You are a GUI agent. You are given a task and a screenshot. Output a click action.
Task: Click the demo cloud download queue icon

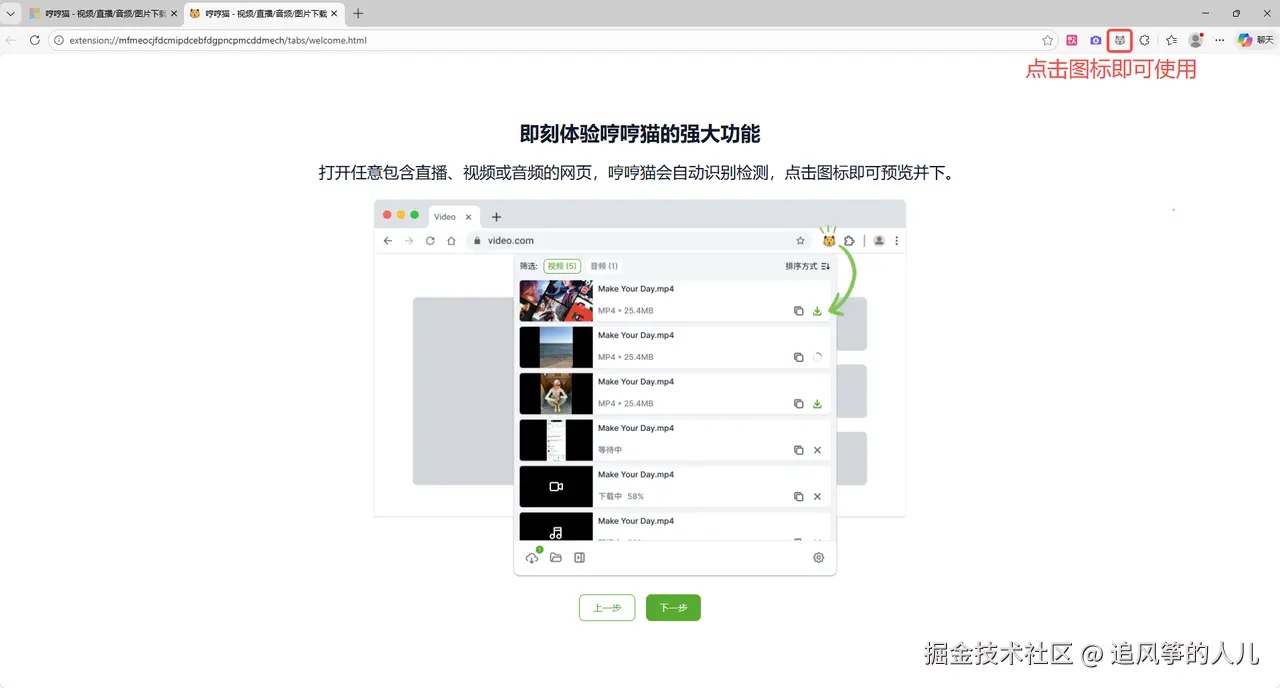pyautogui.click(x=532, y=557)
